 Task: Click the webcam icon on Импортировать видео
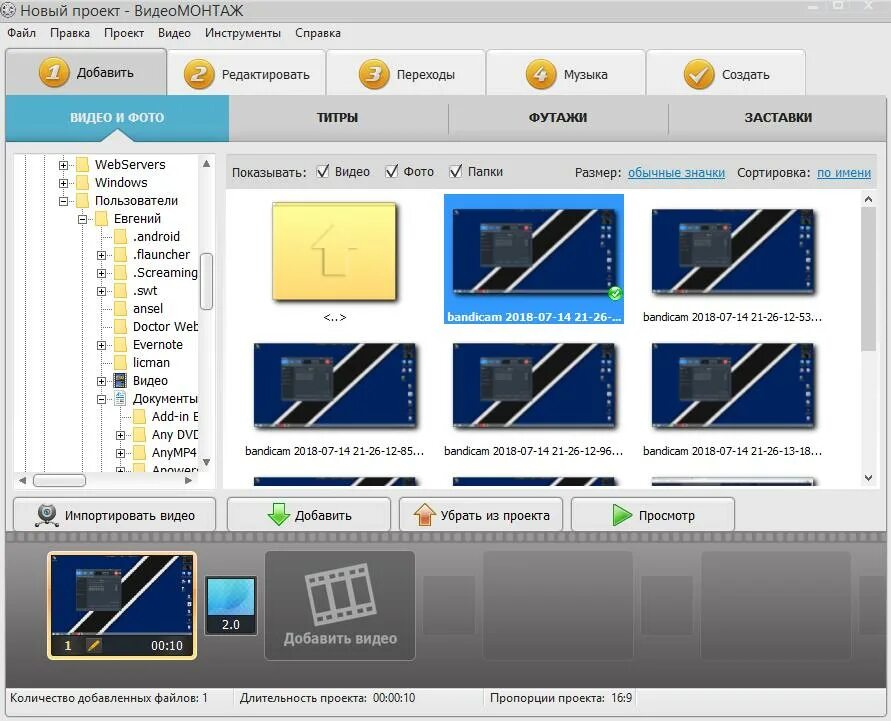click(47, 515)
